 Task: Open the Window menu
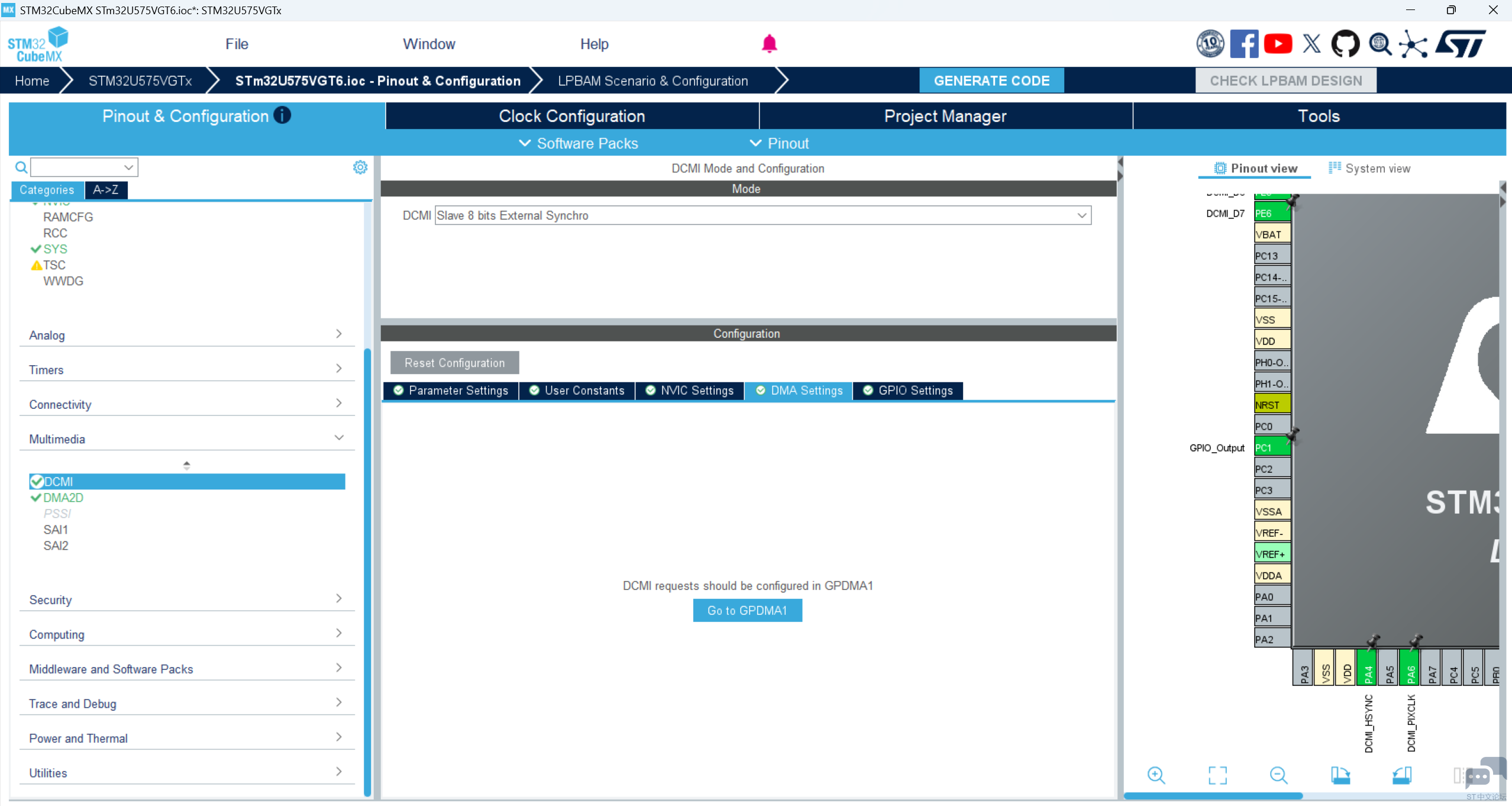click(429, 44)
